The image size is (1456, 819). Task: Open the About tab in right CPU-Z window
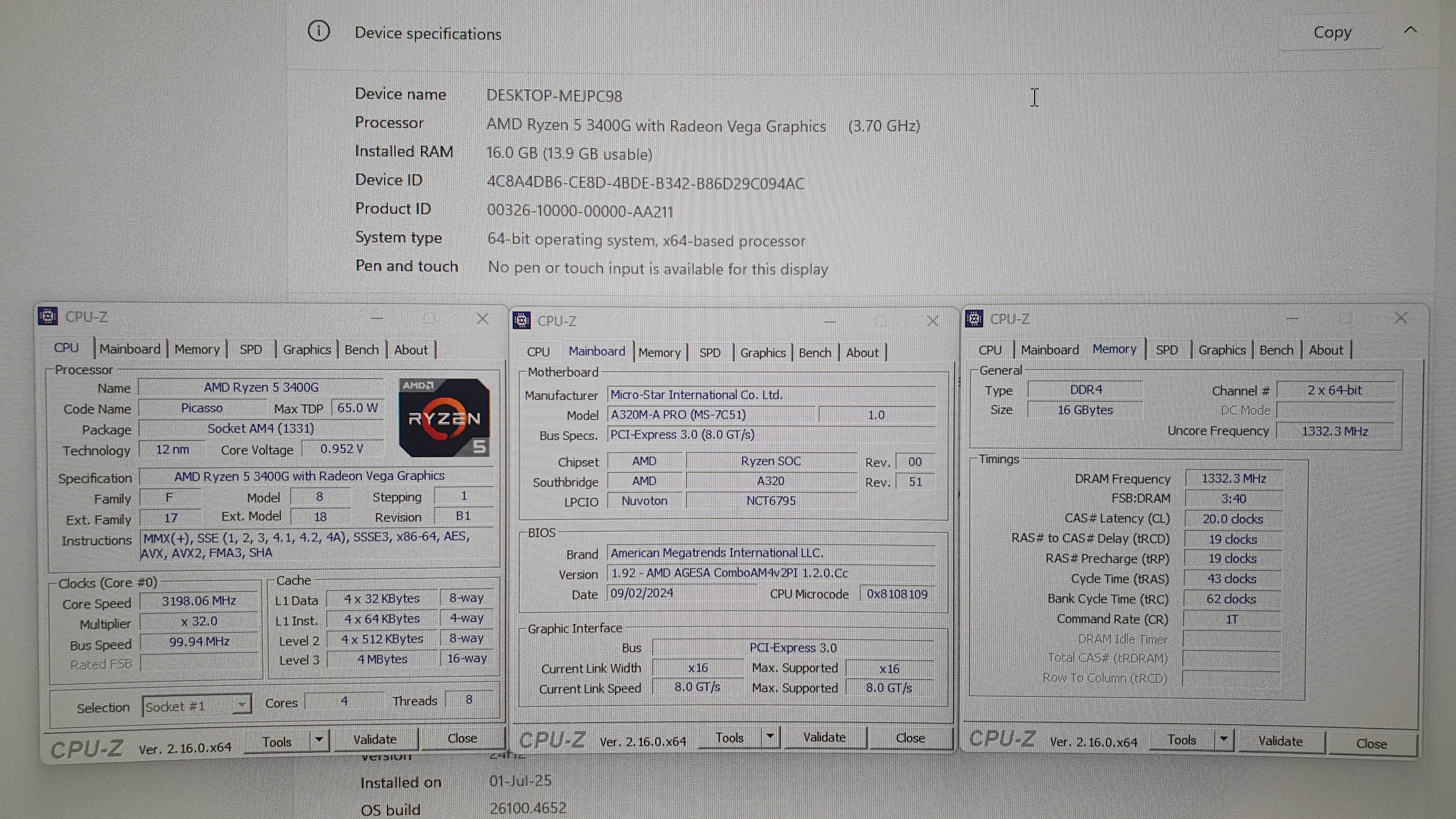coord(1325,350)
